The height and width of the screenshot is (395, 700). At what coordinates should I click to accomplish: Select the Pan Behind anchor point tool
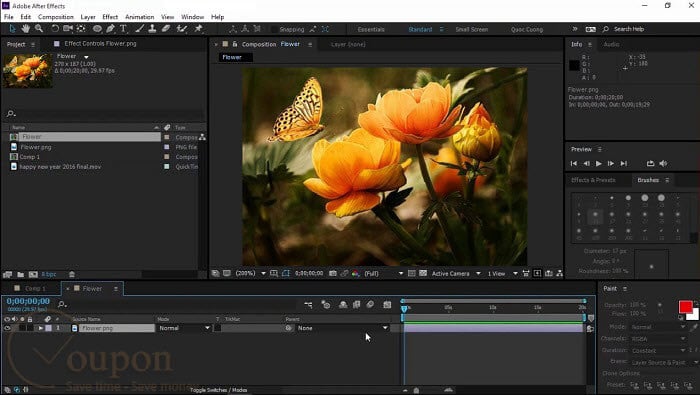click(81, 29)
